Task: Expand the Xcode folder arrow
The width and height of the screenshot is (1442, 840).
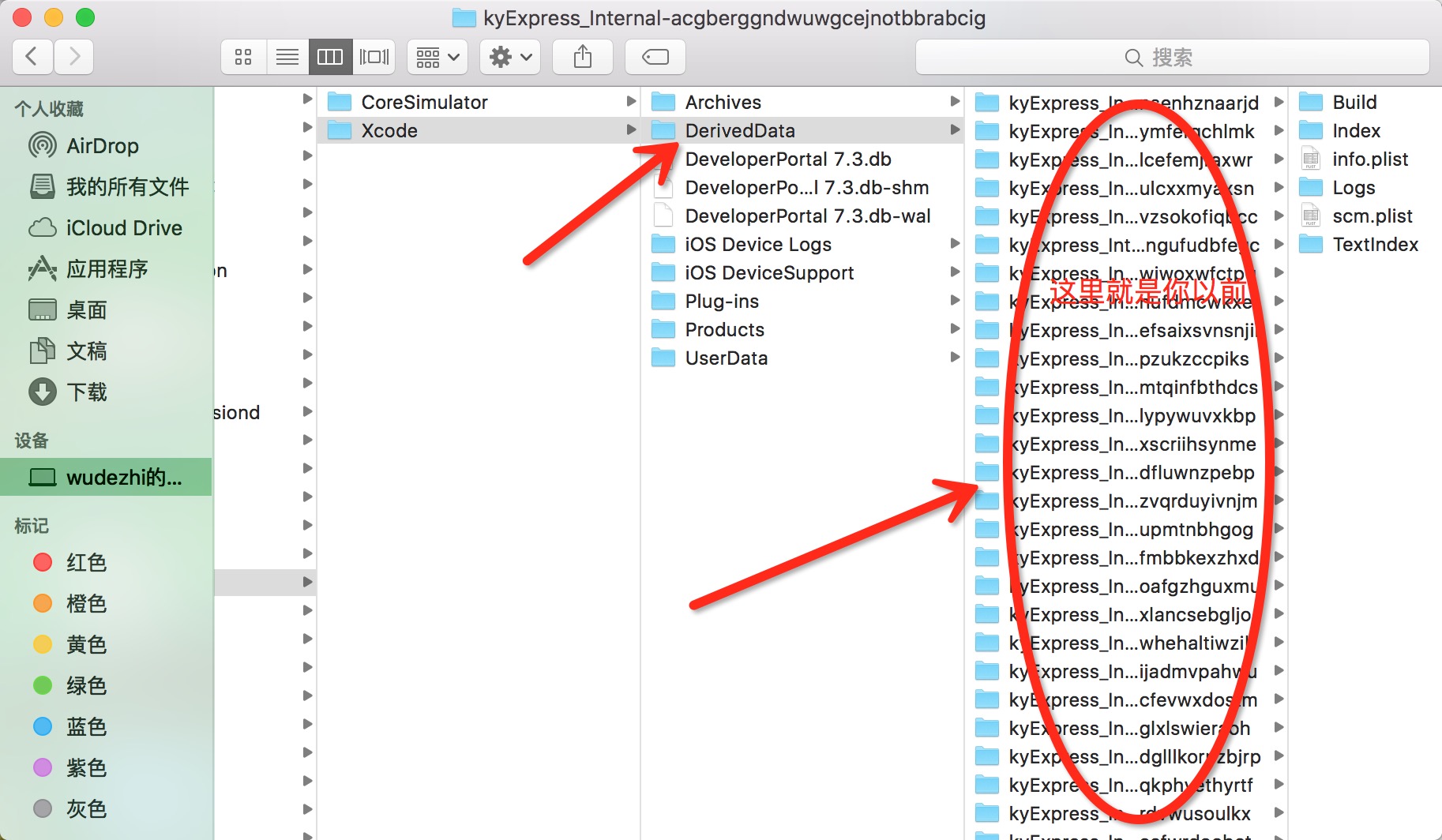Action: [631, 130]
